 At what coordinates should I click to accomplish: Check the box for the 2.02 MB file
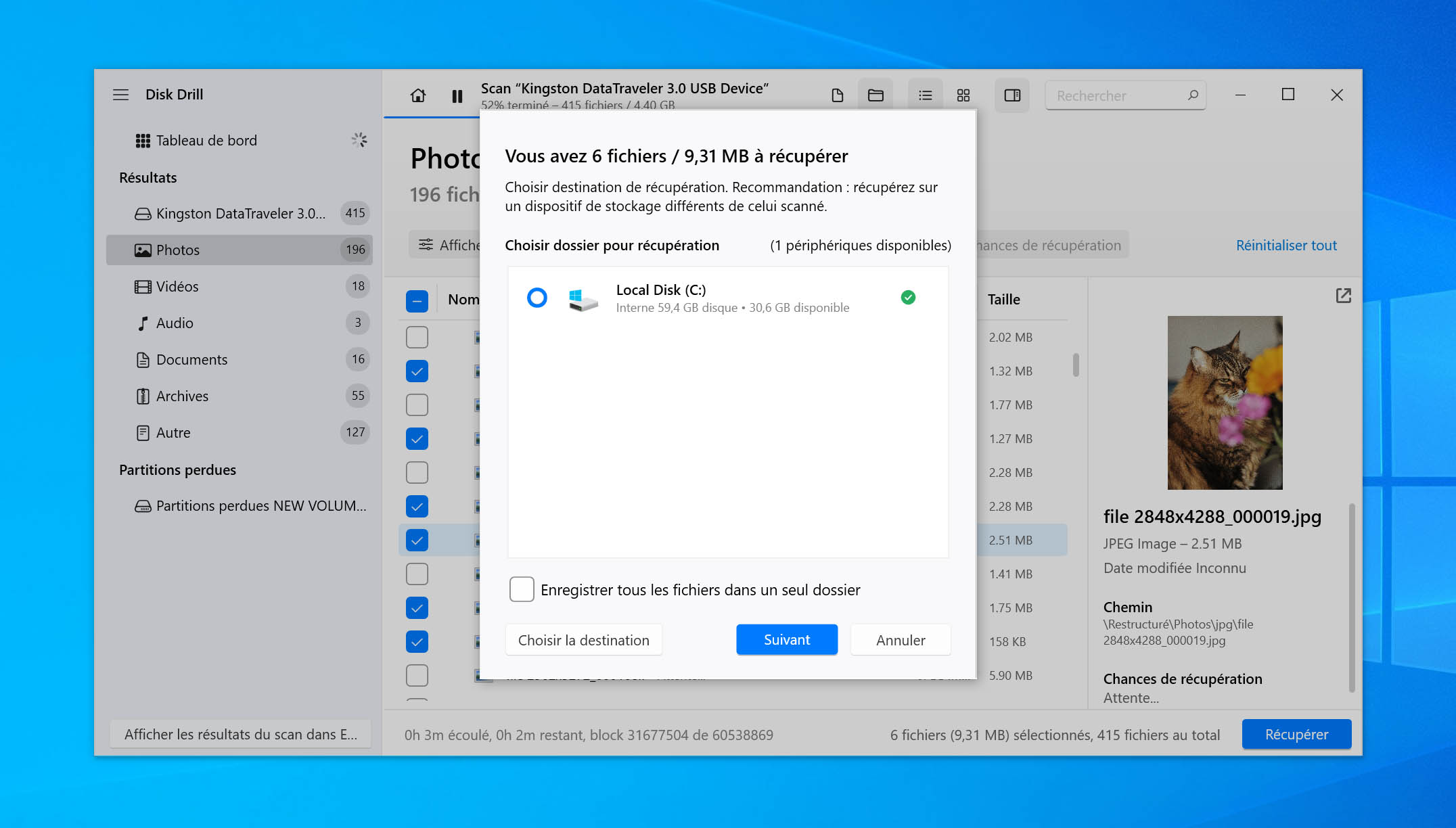[x=417, y=337]
